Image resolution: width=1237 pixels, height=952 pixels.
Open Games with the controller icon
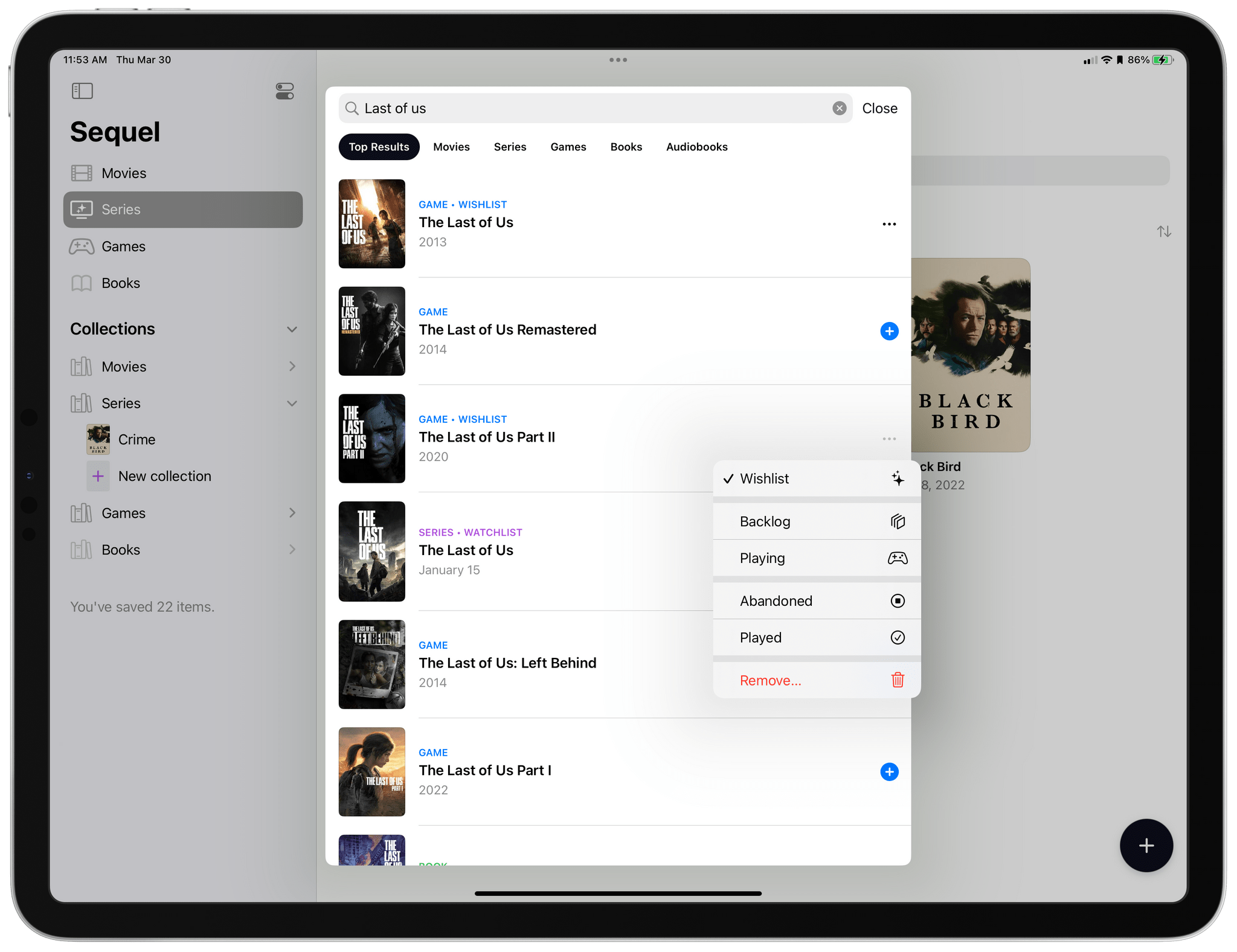183,246
